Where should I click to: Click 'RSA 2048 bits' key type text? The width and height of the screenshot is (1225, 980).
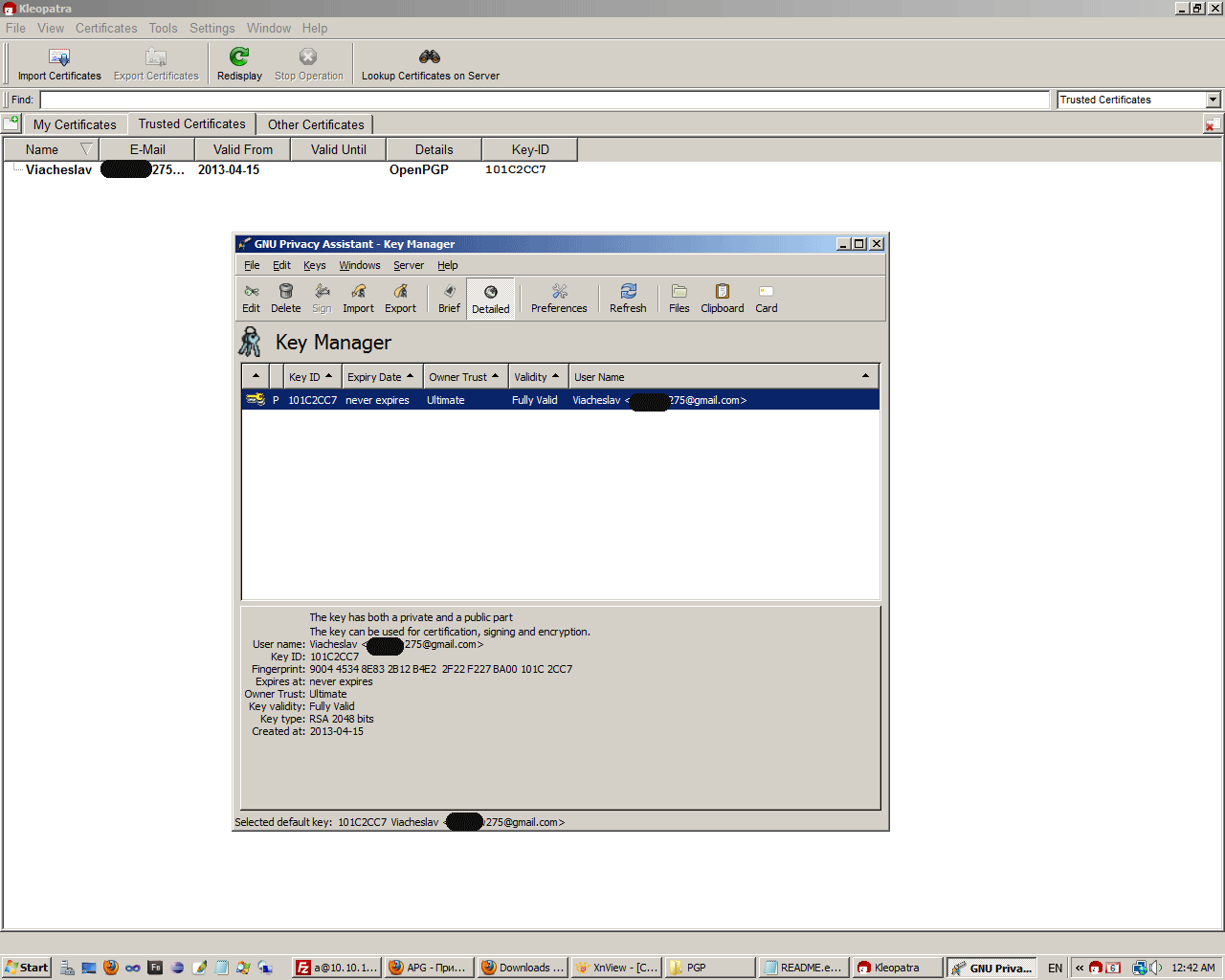tap(342, 719)
